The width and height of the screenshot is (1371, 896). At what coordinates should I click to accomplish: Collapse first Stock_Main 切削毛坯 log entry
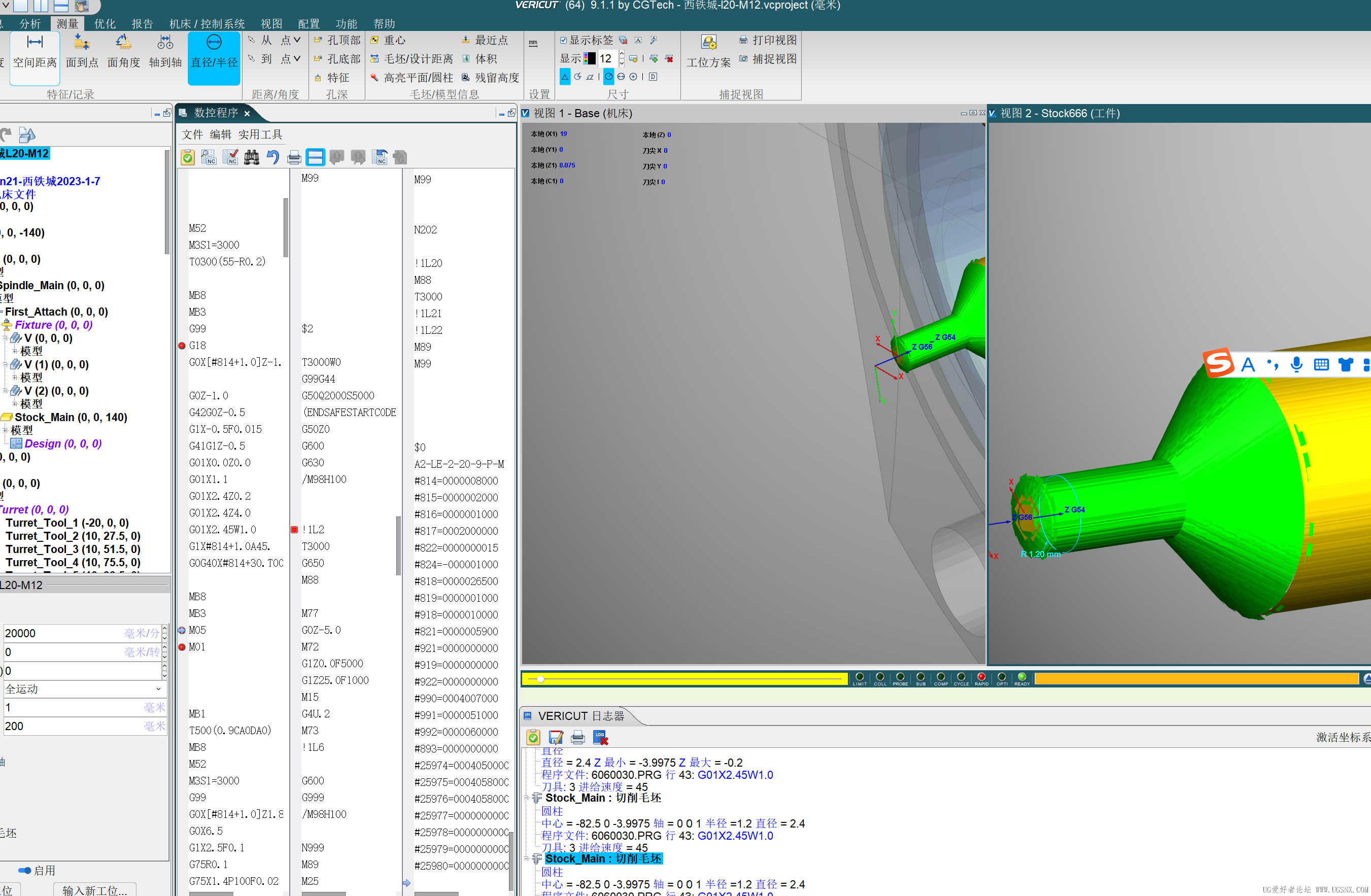(527, 798)
